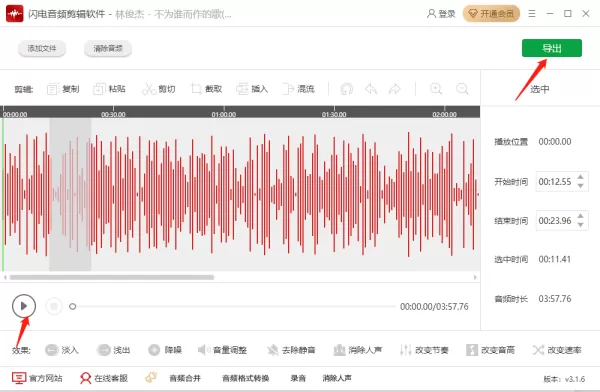Viewport: 600px width, 392px height.
Task: Click the 02:00.00 mark on timeline ruler
Action: pyautogui.click(x=444, y=114)
